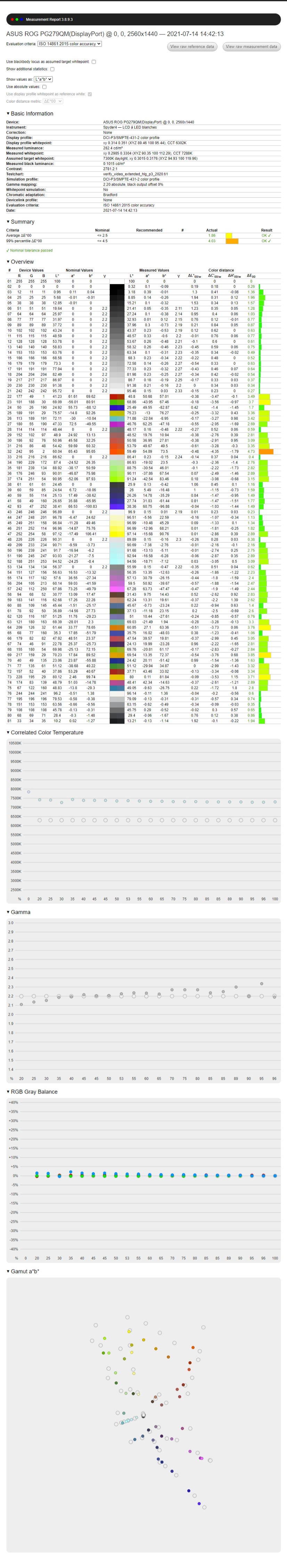
Task: Click the yellow color swatch in row 25
Action: coord(117,413)
